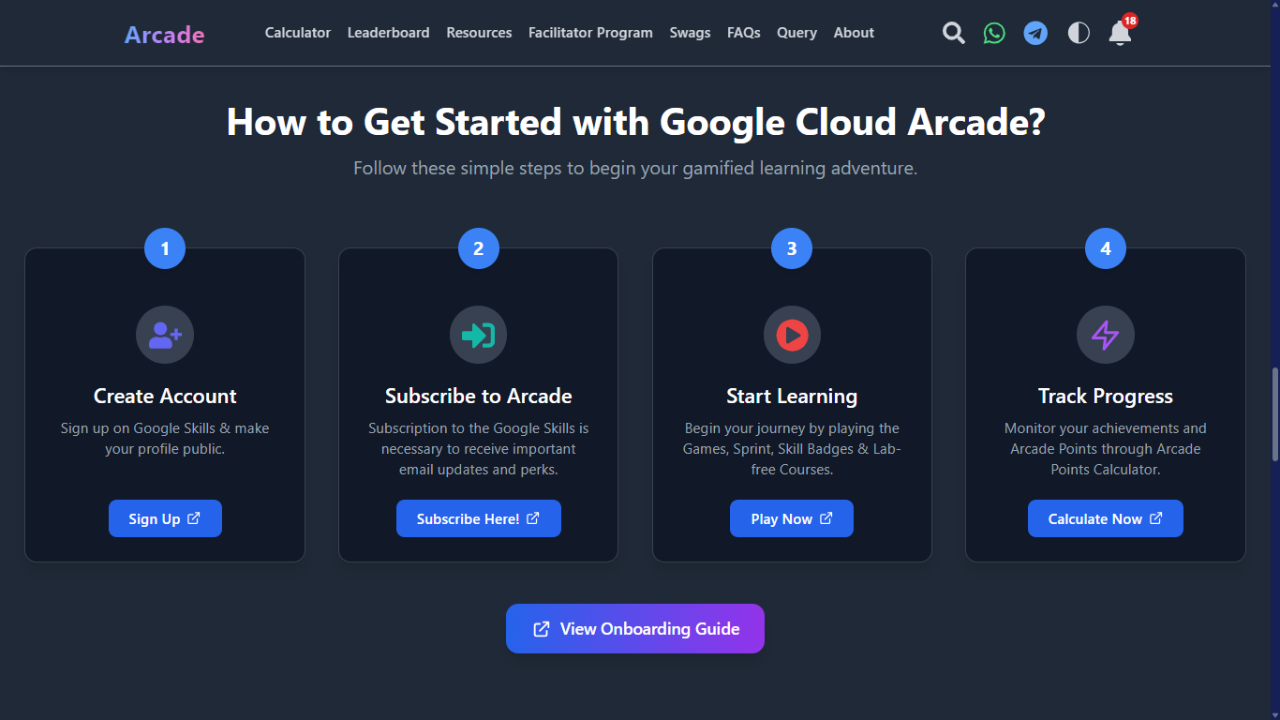This screenshot has width=1280, height=720.
Task: Open the Query nav item
Action: [x=797, y=33]
